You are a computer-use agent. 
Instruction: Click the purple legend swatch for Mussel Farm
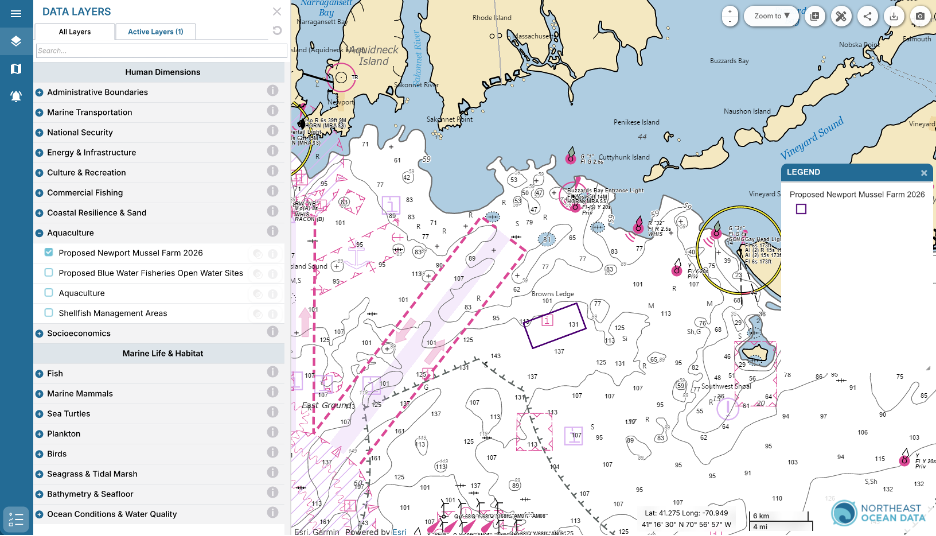801,209
